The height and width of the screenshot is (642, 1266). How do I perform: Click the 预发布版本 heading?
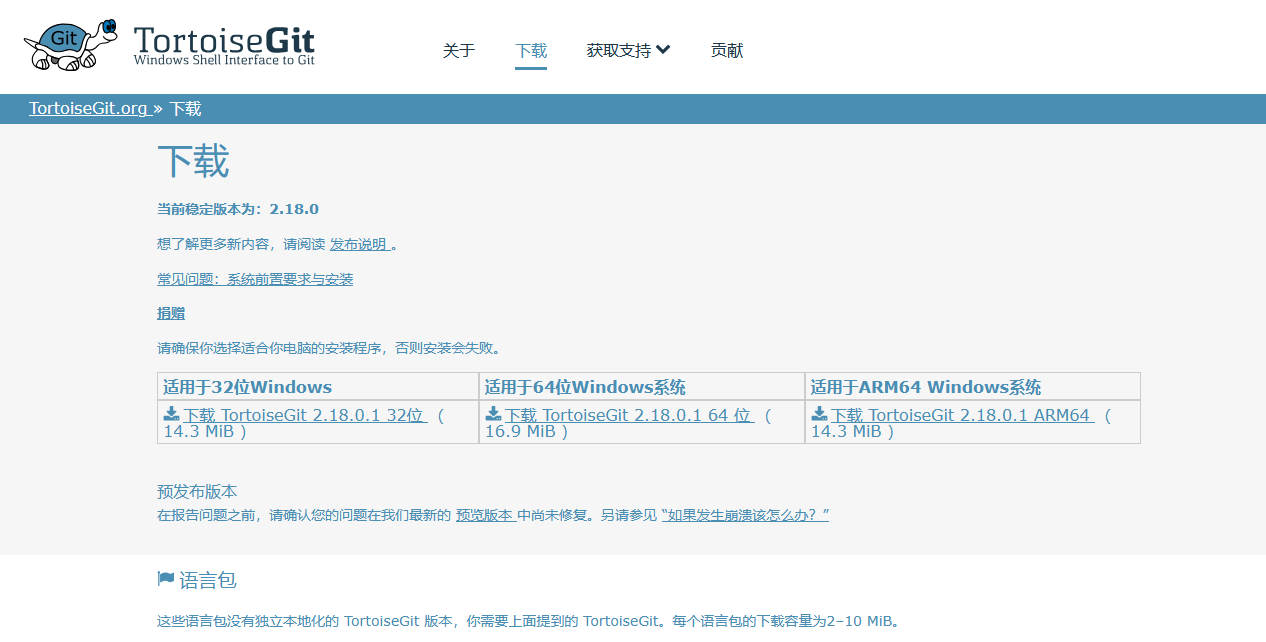point(197,491)
